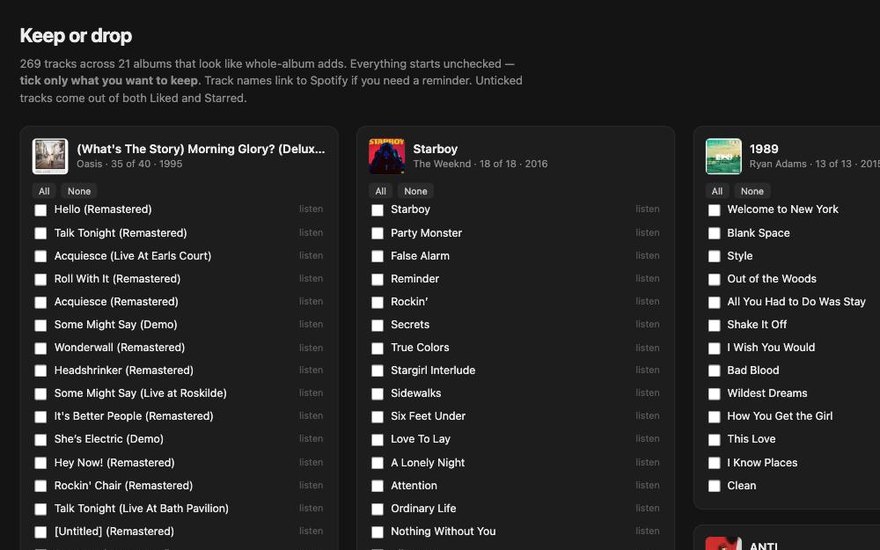This screenshot has height=550, width=880.
Task: Check the Hey Now! (Remastered) box
Action: [x=40, y=463]
